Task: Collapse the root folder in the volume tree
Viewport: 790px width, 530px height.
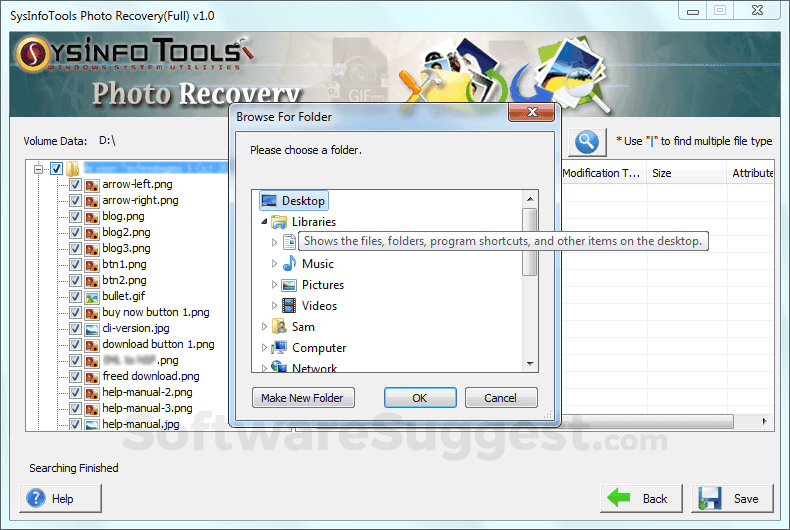Action: coord(38,169)
